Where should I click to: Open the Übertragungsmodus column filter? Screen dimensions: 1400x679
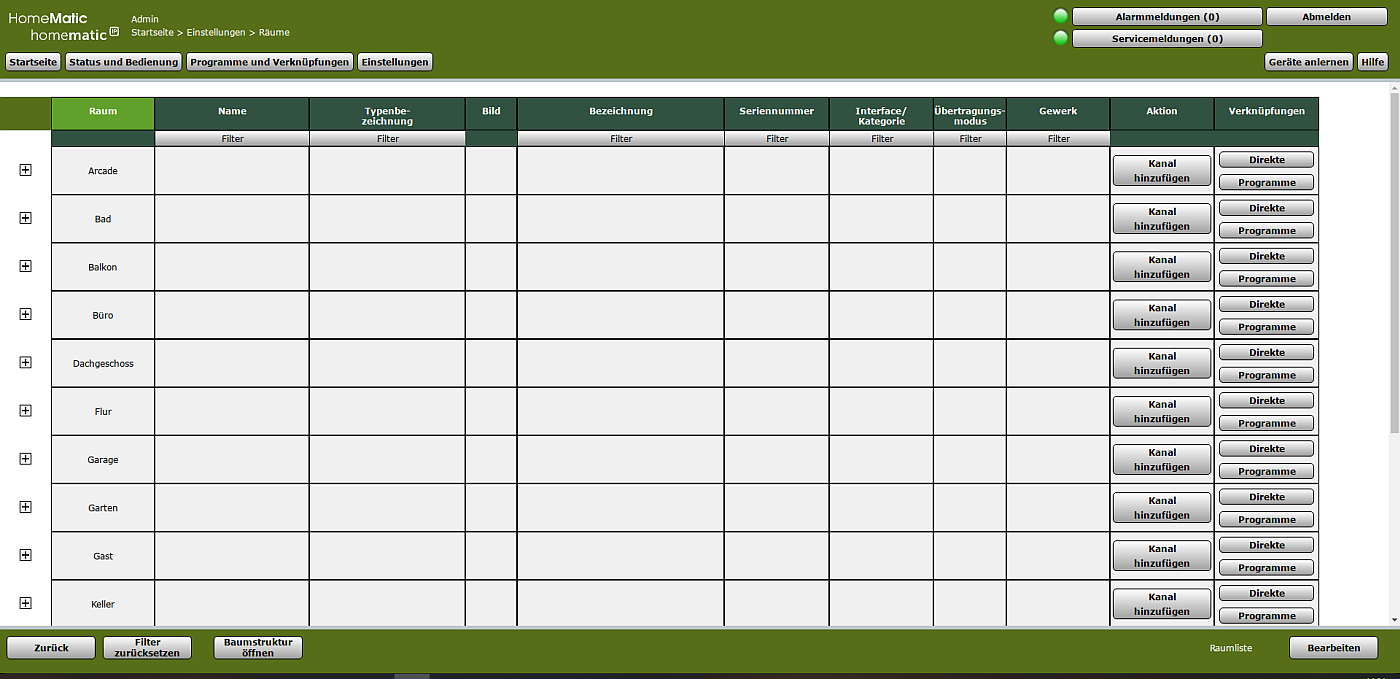coord(970,139)
